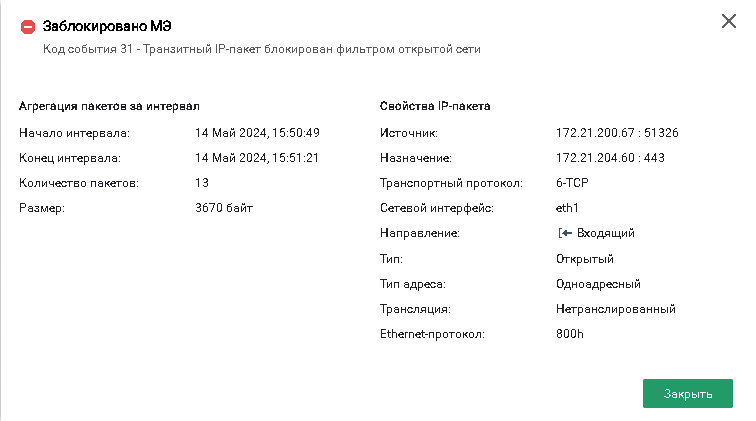Screen dimensions: 756x421
Task: Click the transport protocol value 6-TCP
Action: 572,183
